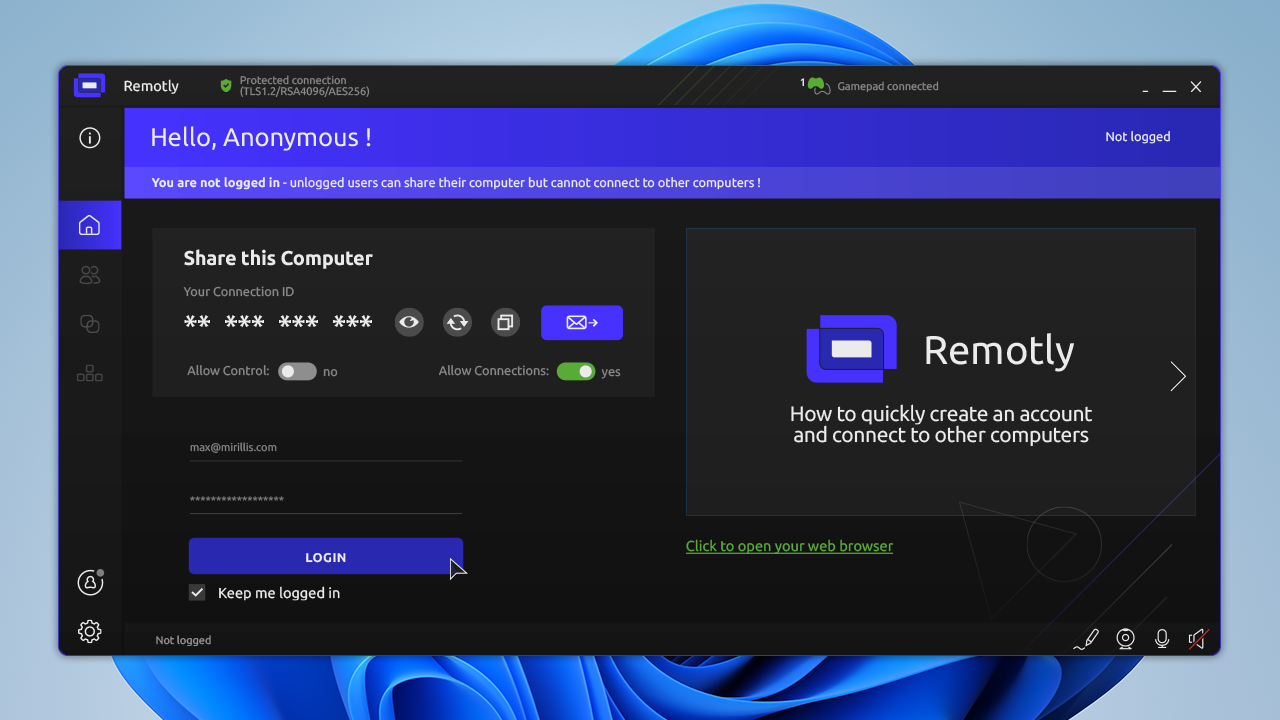Screen dimensions: 1280x720
Task: Open the settings gear icon
Action: point(90,631)
